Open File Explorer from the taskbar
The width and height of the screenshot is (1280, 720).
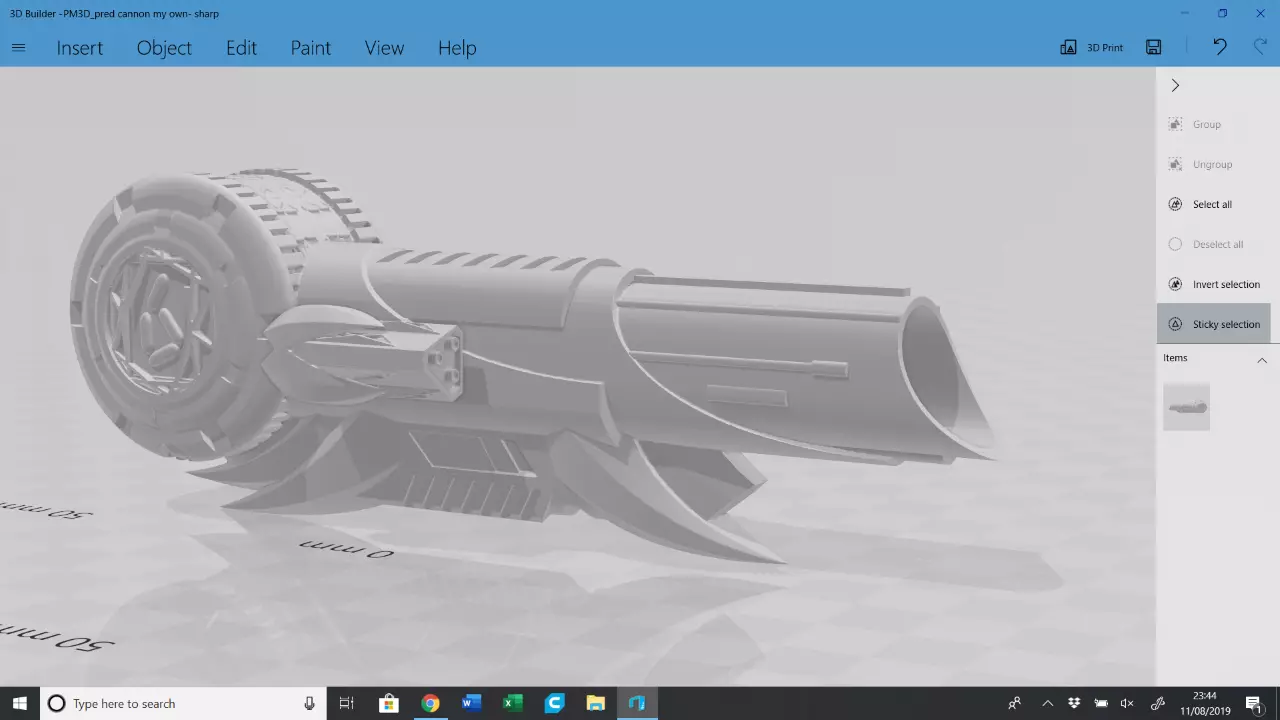pos(595,703)
